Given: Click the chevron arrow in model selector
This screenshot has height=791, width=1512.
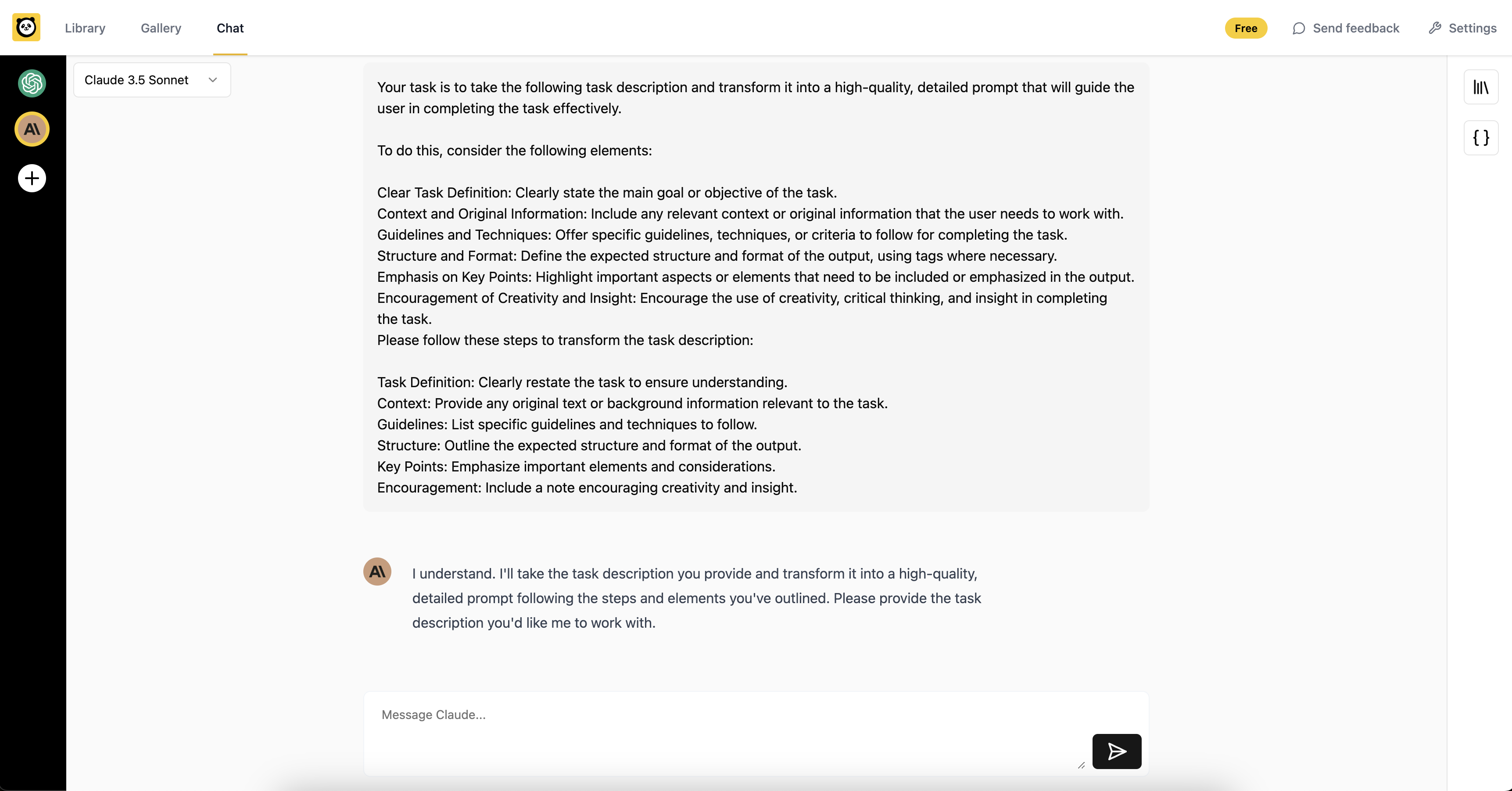Looking at the screenshot, I should [x=213, y=80].
